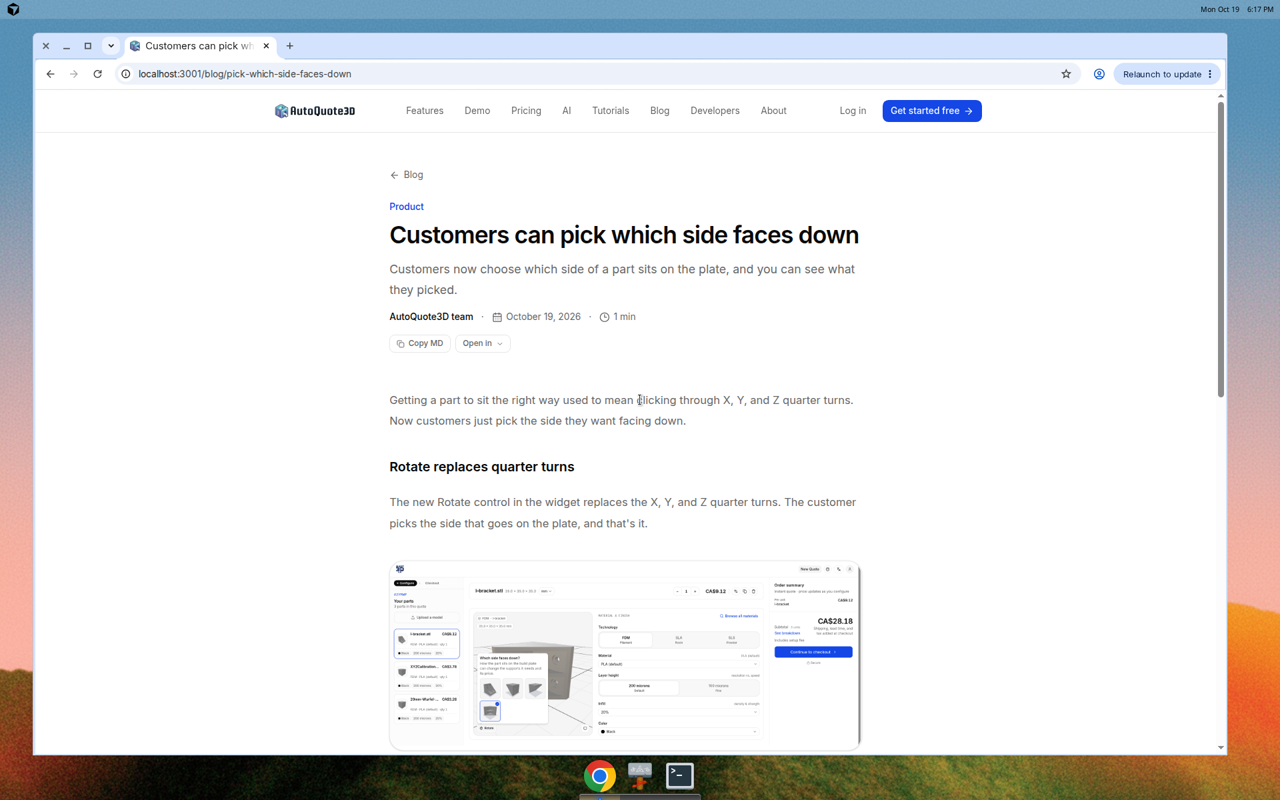Click Relaunch to update button

click(x=1161, y=74)
